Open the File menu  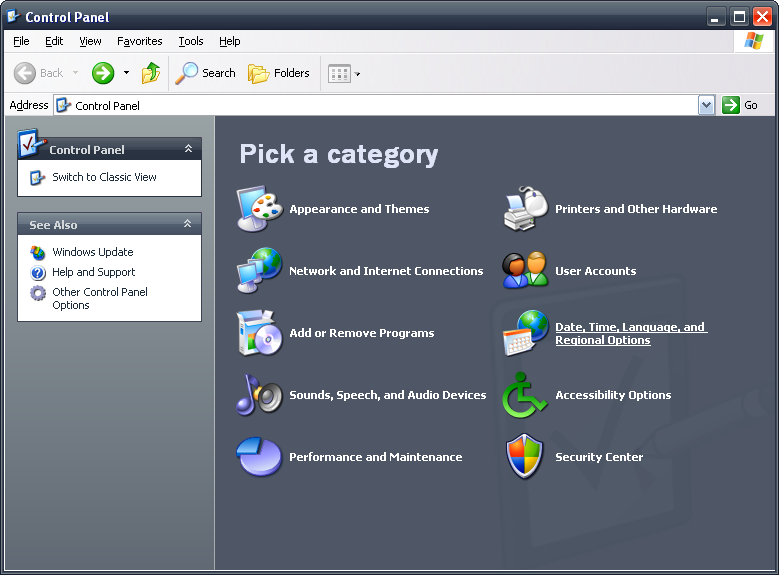coord(21,41)
